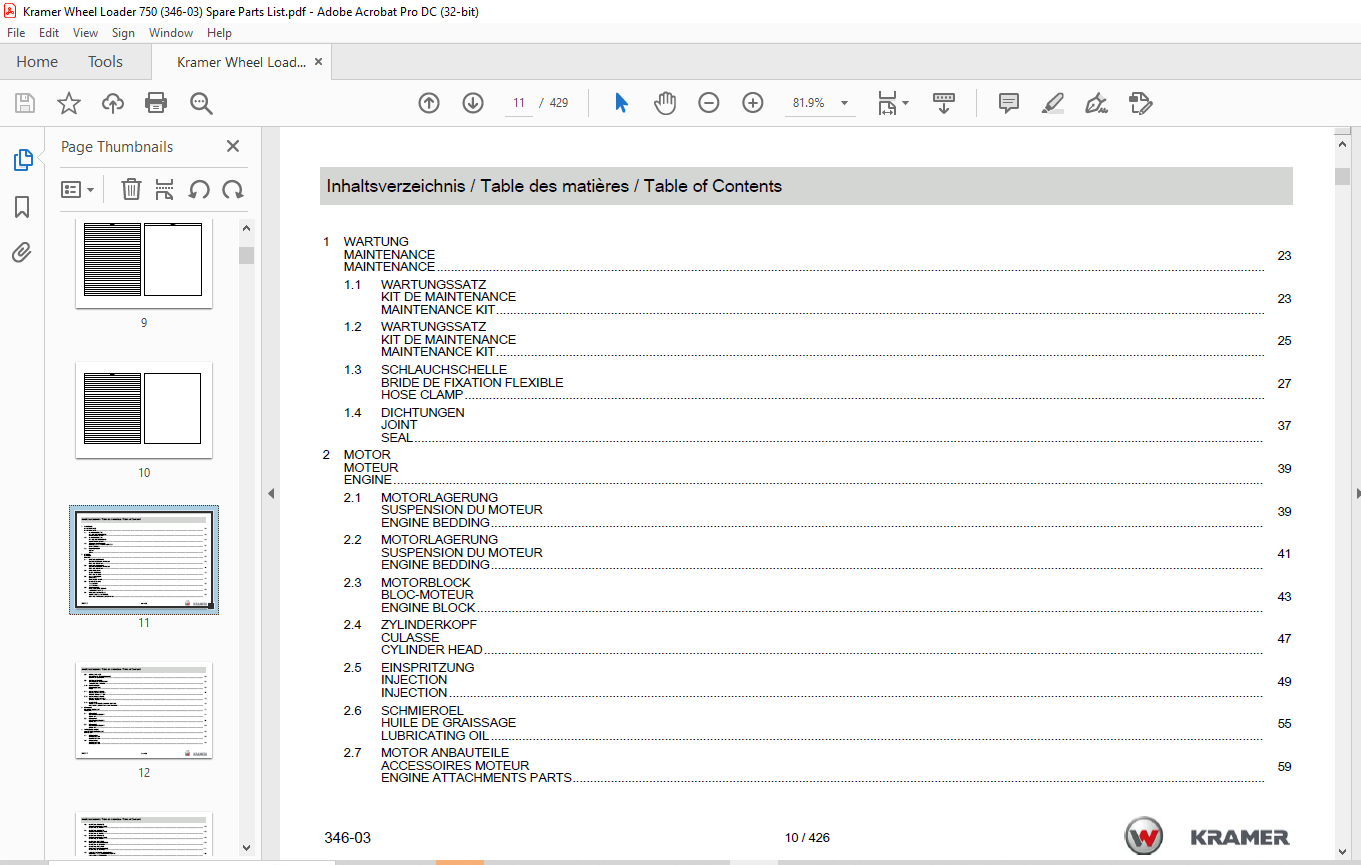Rotate page clockwise
This screenshot has width=1361, height=865.
pyautogui.click(x=233, y=189)
